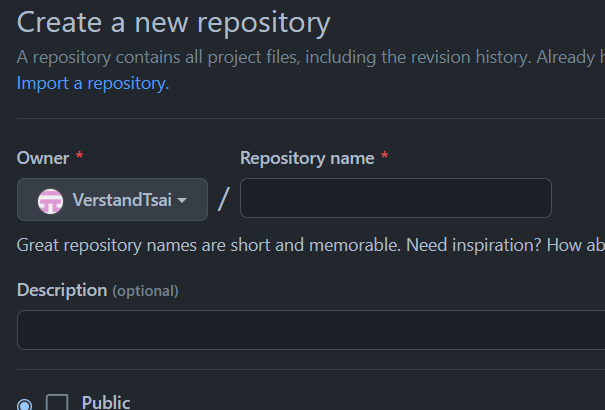Select the Public radio button
605x410 pixels.
tap(25, 405)
